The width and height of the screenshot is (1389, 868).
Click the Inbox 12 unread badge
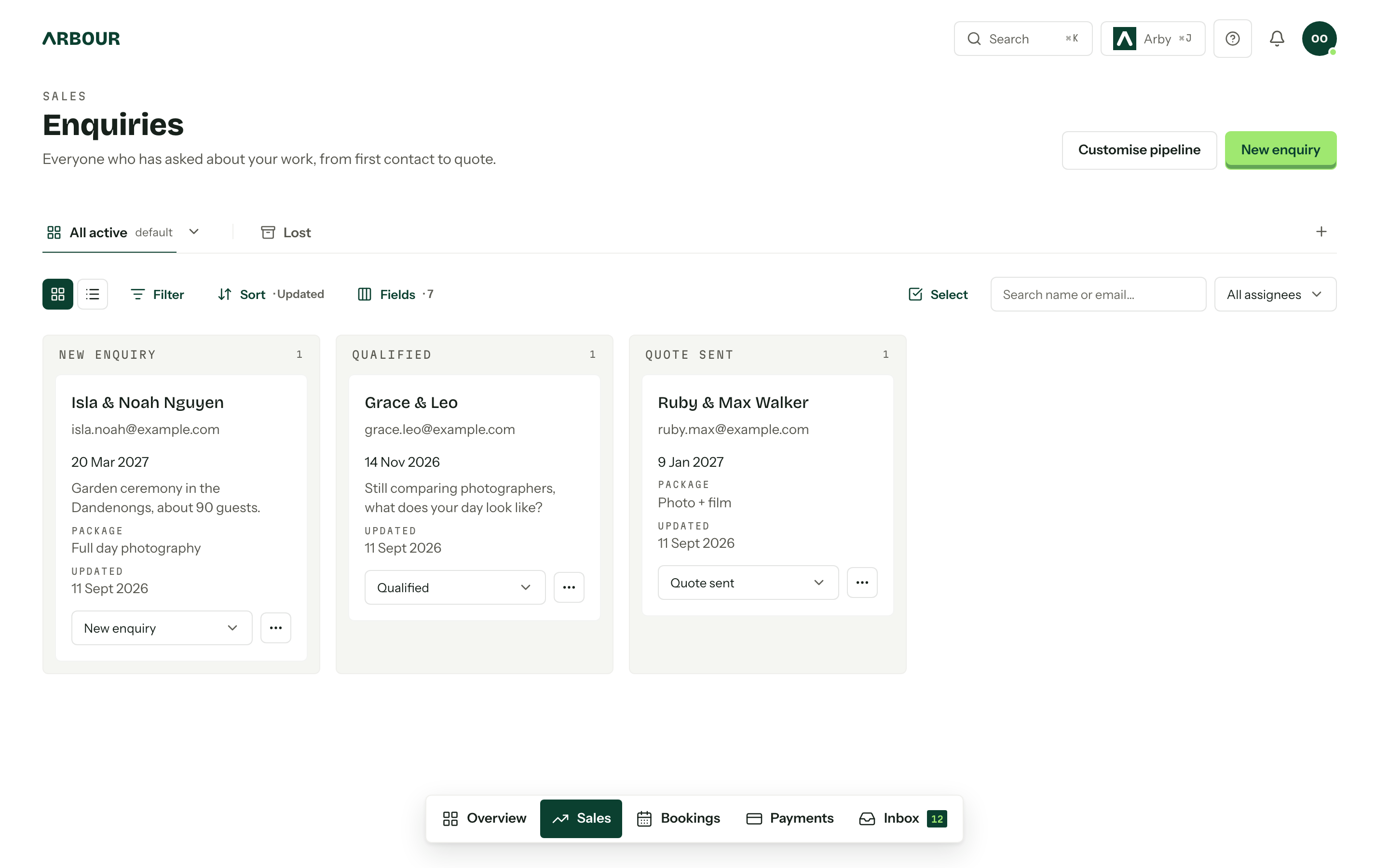pyautogui.click(x=937, y=819)
